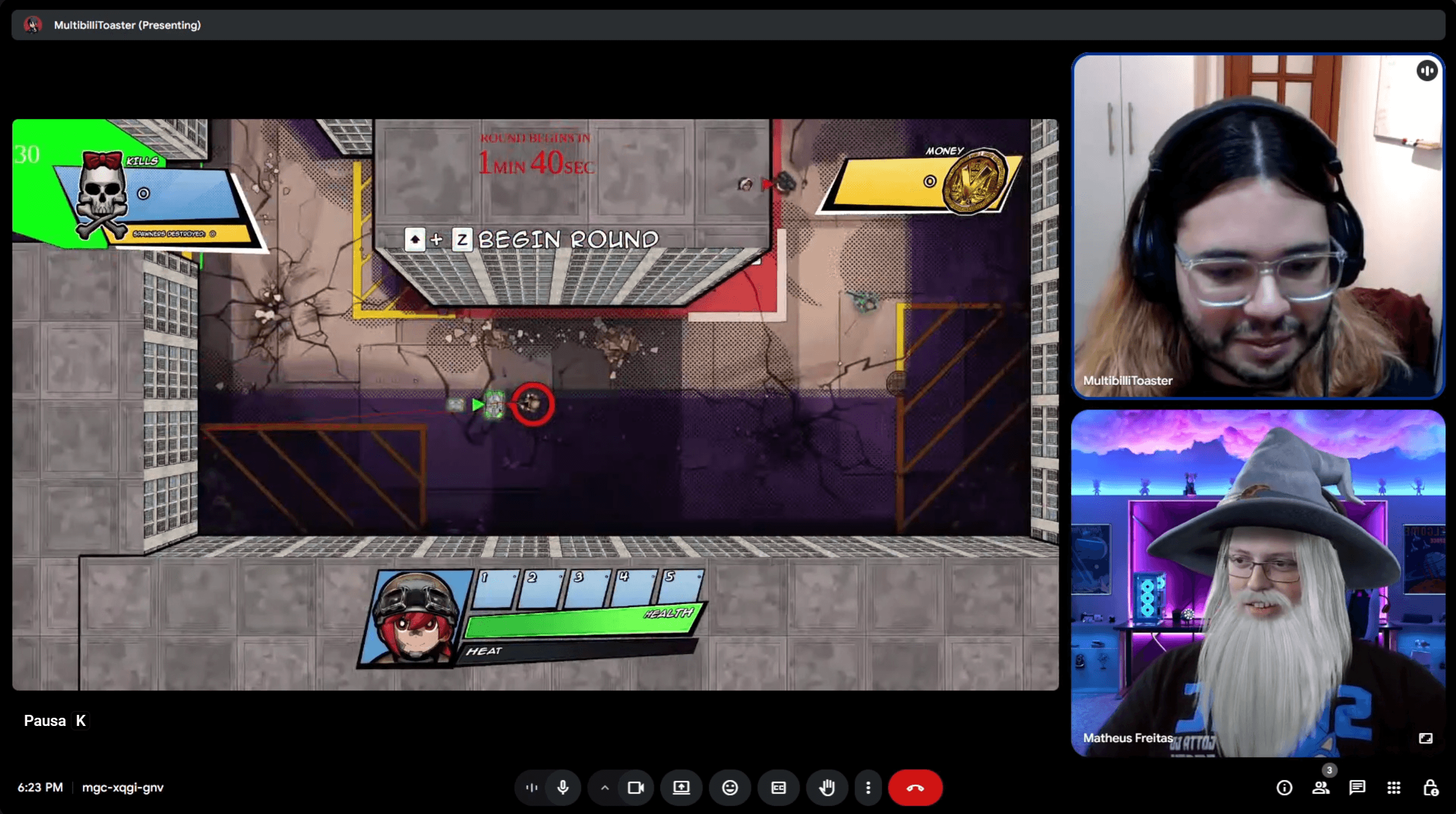Screen dimensions: 1456x814
Task: Open the three-dot more options menu
Action: click(868, 788)
